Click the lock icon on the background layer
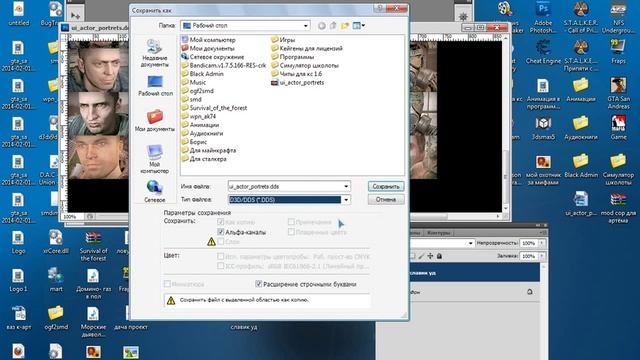 [529, 292]
